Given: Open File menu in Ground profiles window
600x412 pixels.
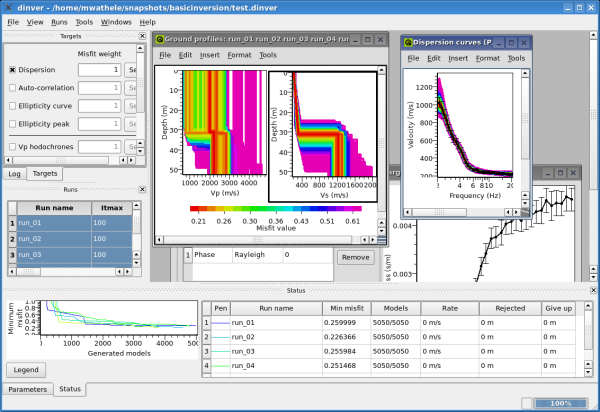Looking at the screenshot, I should click(165, 55).
